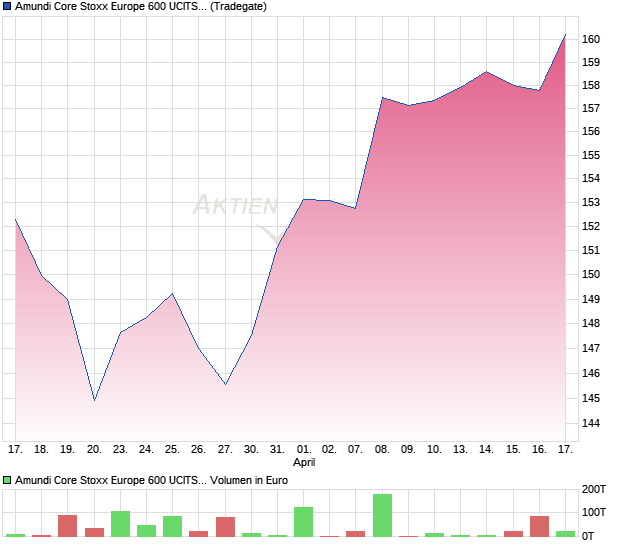Click the date label '09.' on the x-axis
The width and height of the screenshot is (620, 546).
coord(408,450)
